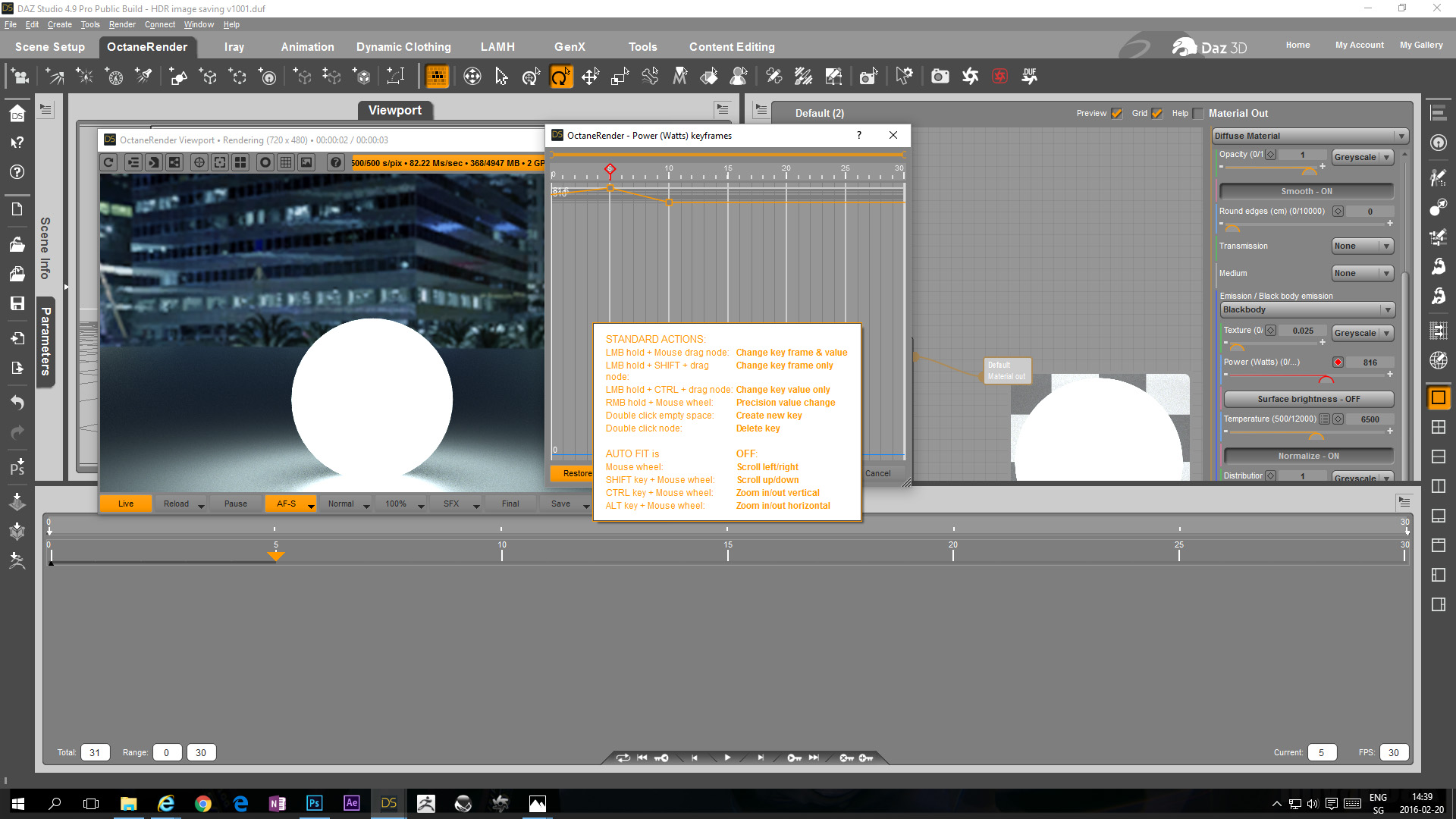Image resolution: width=1456 pixels, height=819 pixels.
Task: Switch to the Animation tab
Action: tap(307, 47)
